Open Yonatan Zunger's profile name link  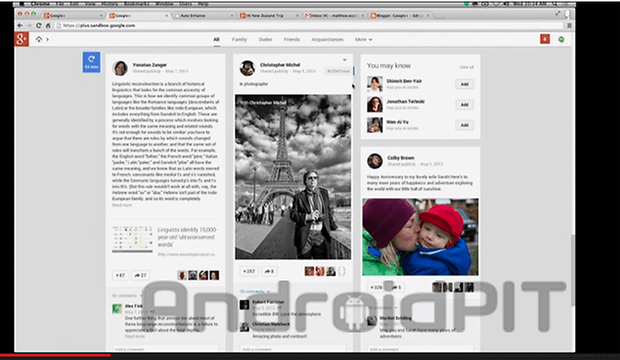[149, 65]
